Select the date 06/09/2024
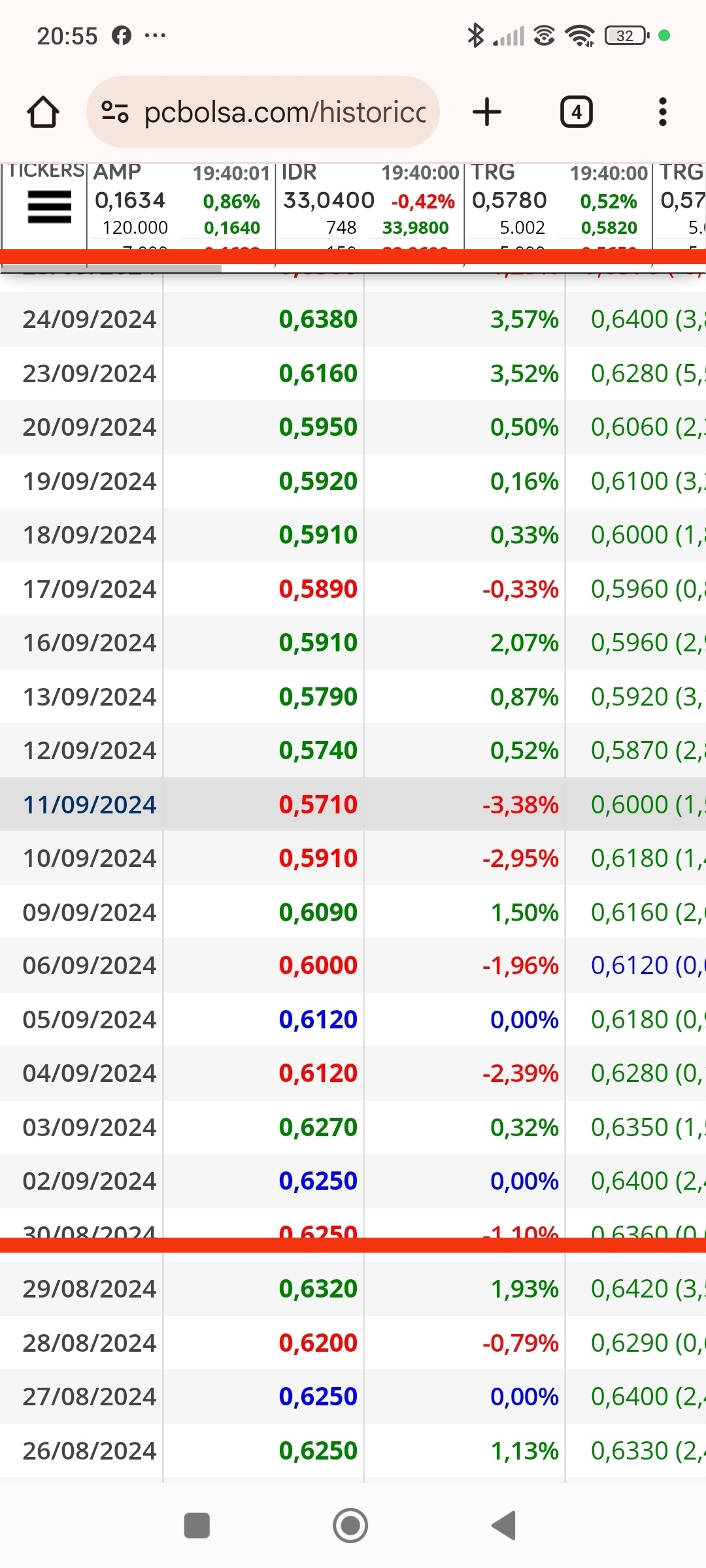This screenshot has width=706, height=1568. coord(90,966)
